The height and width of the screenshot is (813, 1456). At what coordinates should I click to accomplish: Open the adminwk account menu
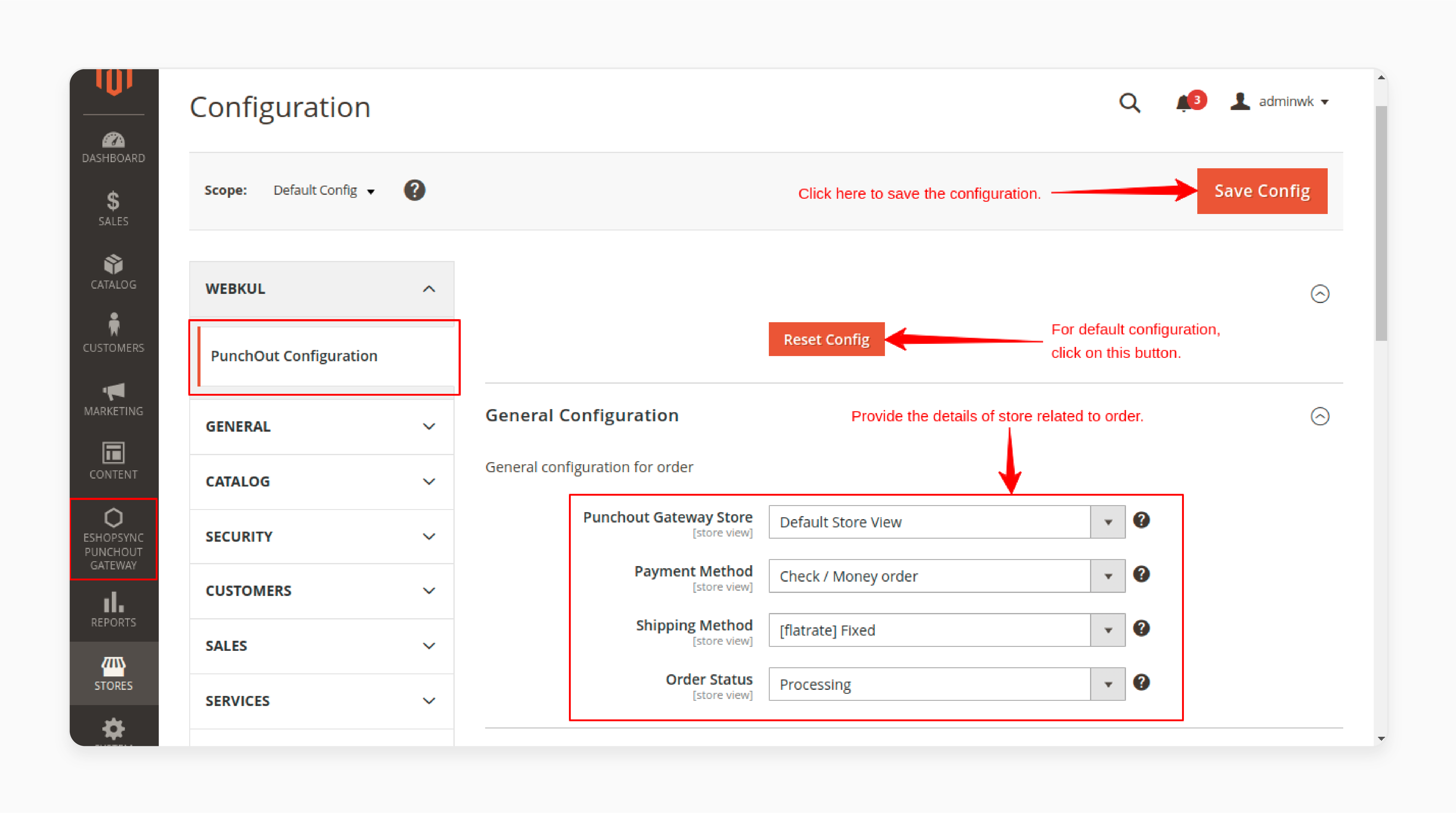pyautogui.click(x=1280, y=102)
